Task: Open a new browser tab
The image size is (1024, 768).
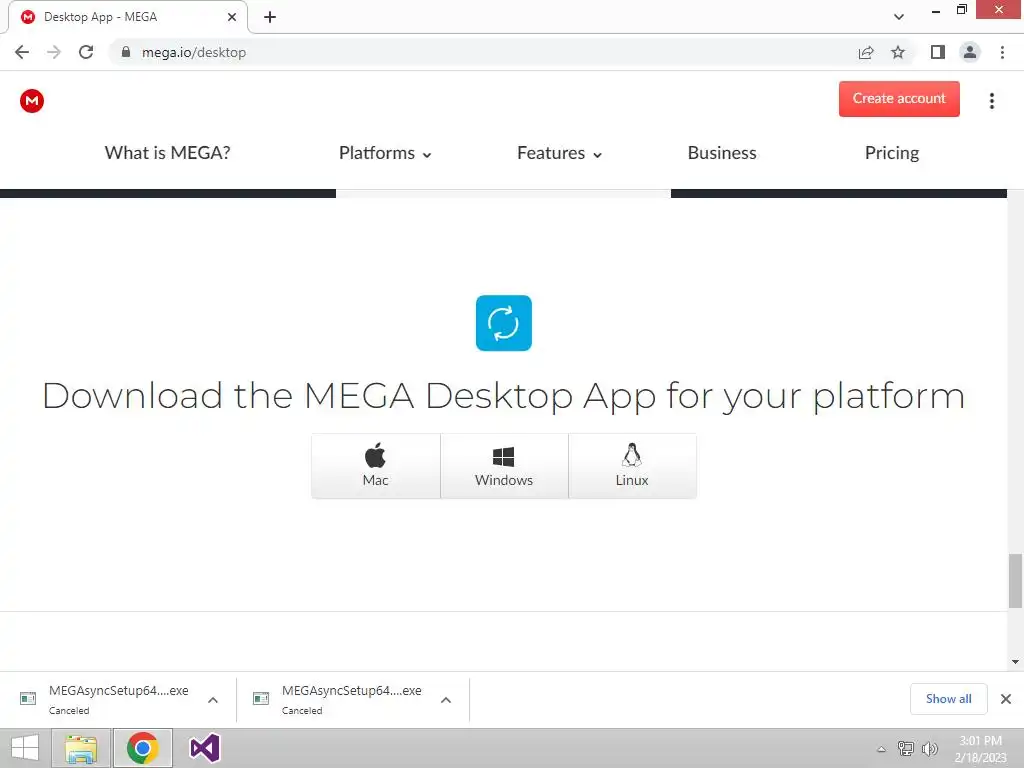Action: coord(270,17)
